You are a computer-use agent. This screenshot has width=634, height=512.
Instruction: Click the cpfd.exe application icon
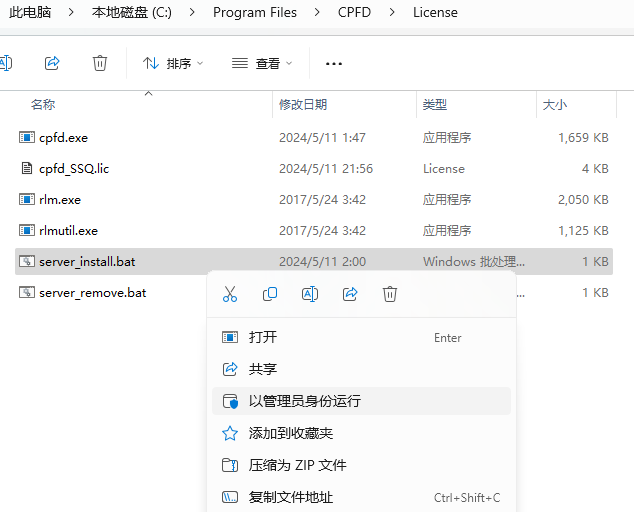[27, 138]
